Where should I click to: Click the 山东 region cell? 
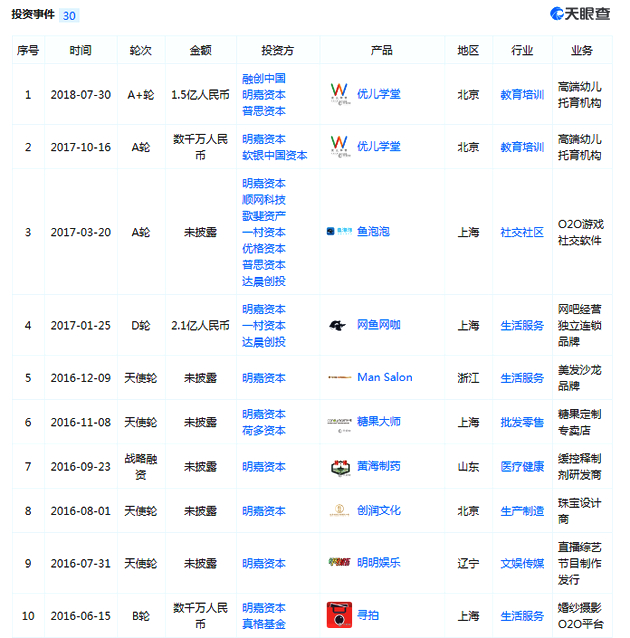tap(468, 466)
